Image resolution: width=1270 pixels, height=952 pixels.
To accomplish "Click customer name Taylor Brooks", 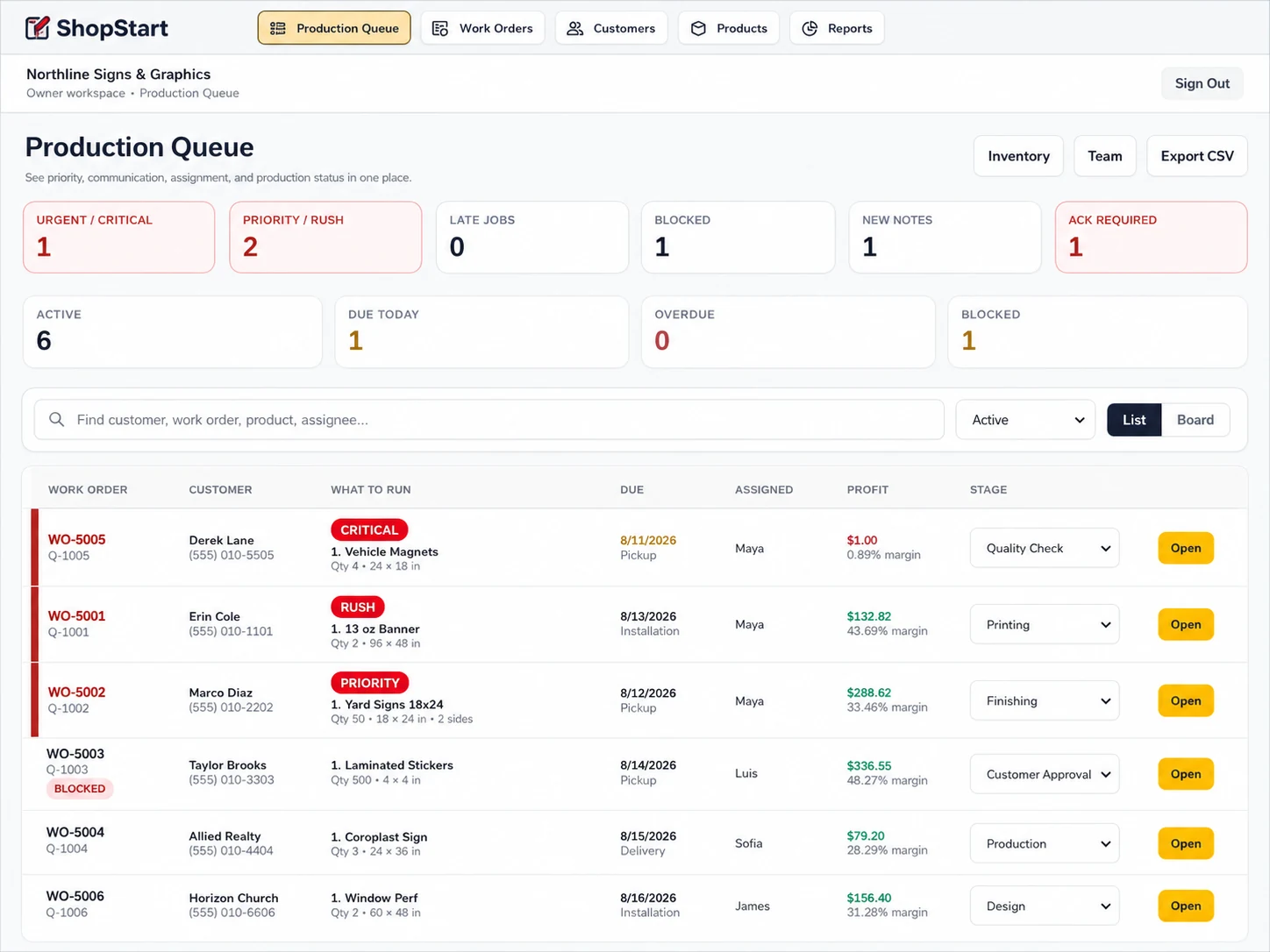I will coord(228,765).
